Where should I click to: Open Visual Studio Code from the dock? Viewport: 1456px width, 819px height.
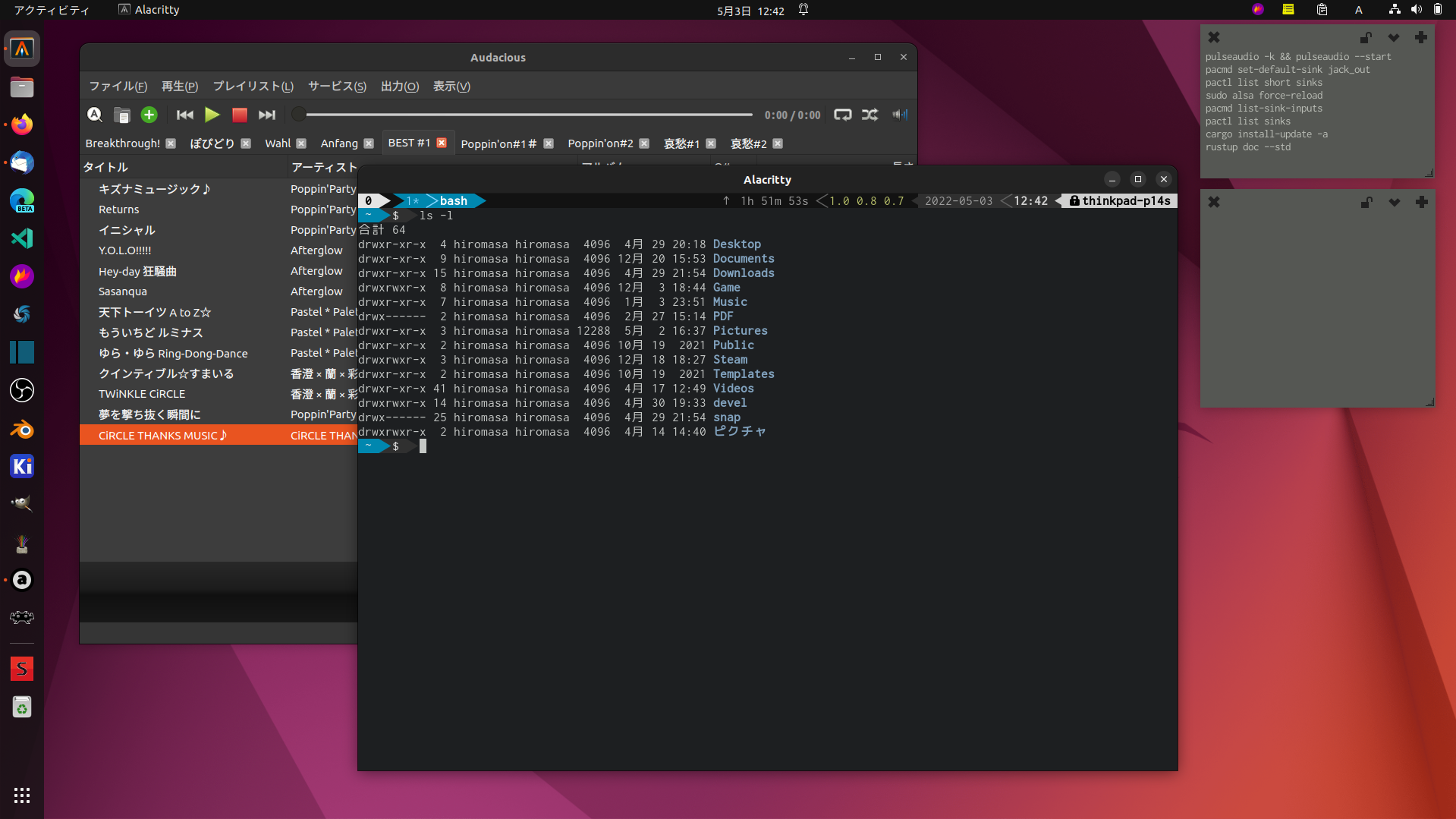pos(21,238)
